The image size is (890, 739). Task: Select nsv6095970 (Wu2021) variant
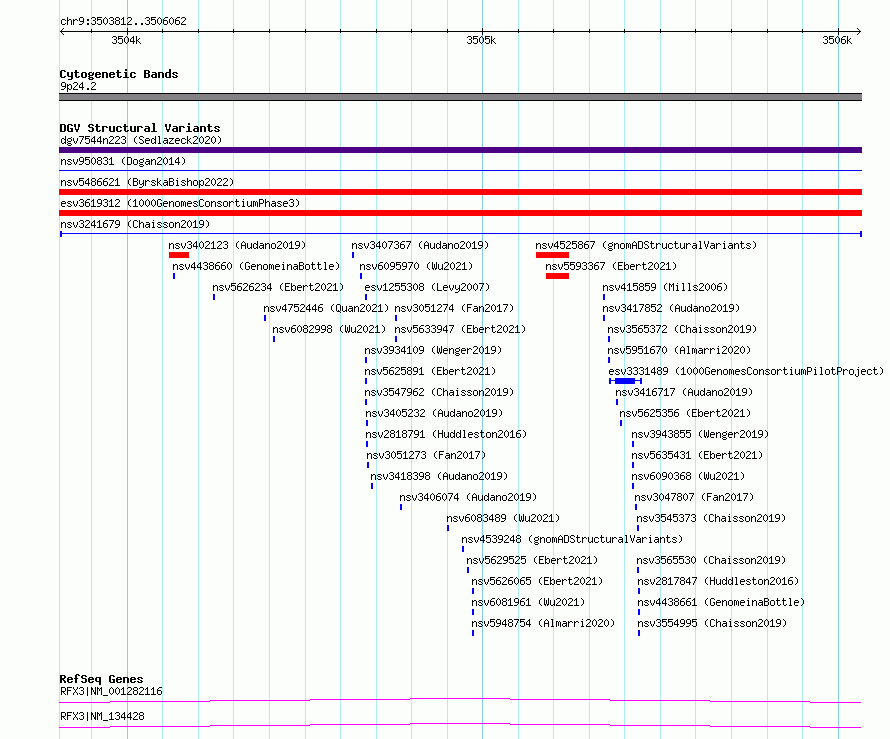coord(416,266)
